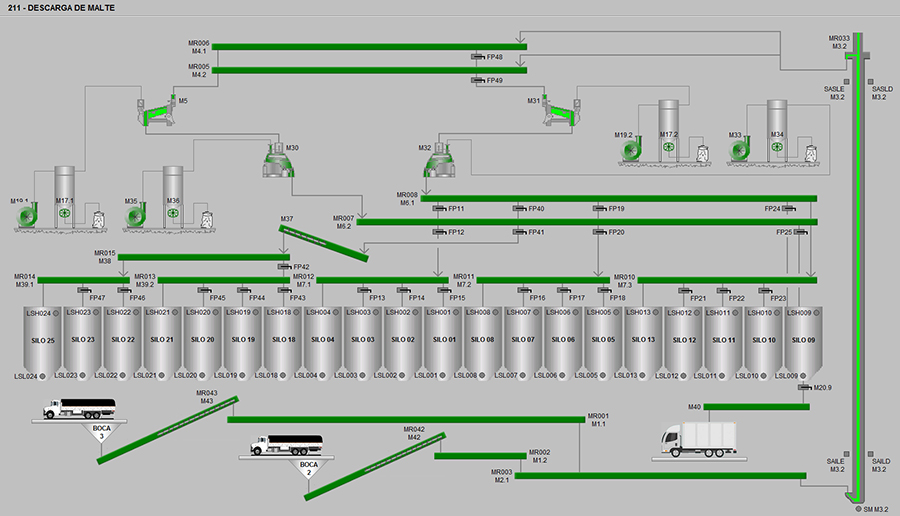Select SILO 01 tank
Image resolution: width=900 pixels, height=516 pixels.
click(444, 340)
